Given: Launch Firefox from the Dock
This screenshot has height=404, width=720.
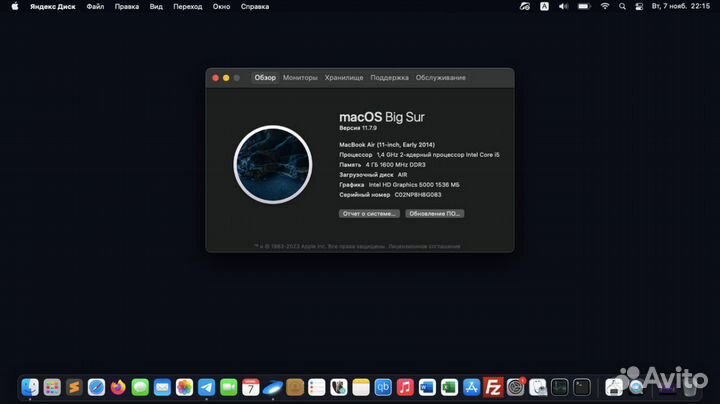Looking at the screenshot, I should [x=118, y=387].
